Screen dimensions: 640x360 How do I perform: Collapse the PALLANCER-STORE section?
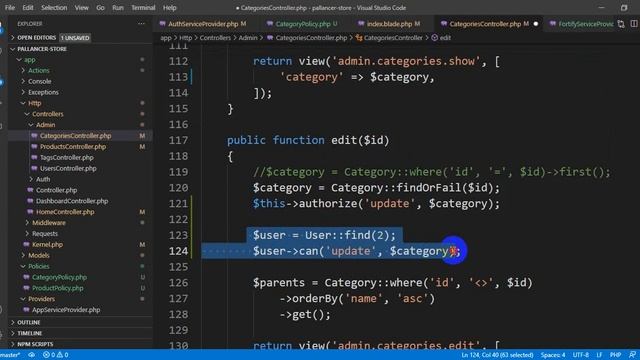pyautogui.click(x=42, y=49)
